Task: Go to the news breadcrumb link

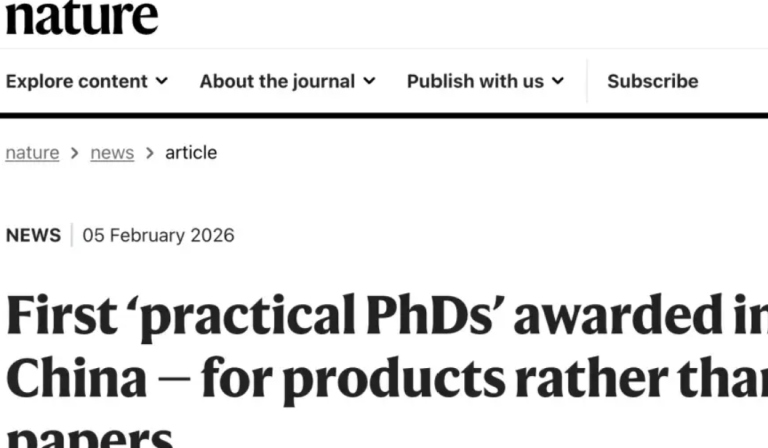Action: (112, 153)
